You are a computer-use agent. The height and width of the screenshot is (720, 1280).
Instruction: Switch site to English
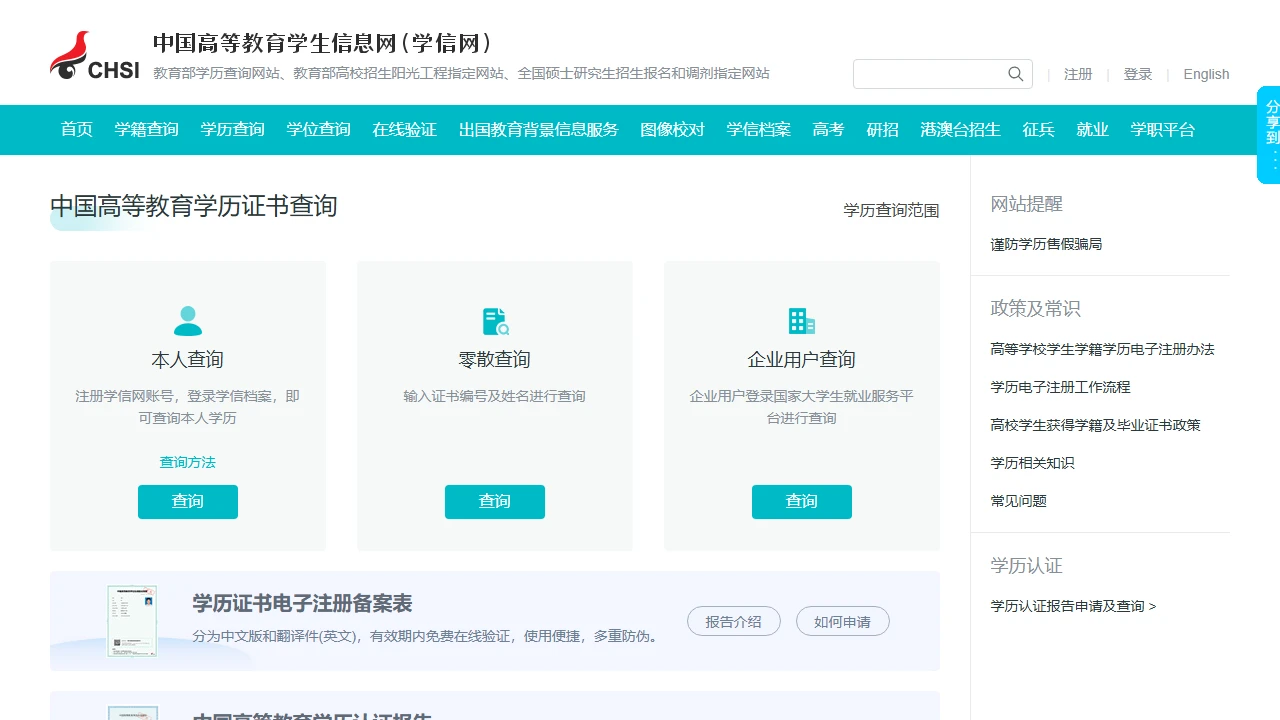click(1206, 74)
